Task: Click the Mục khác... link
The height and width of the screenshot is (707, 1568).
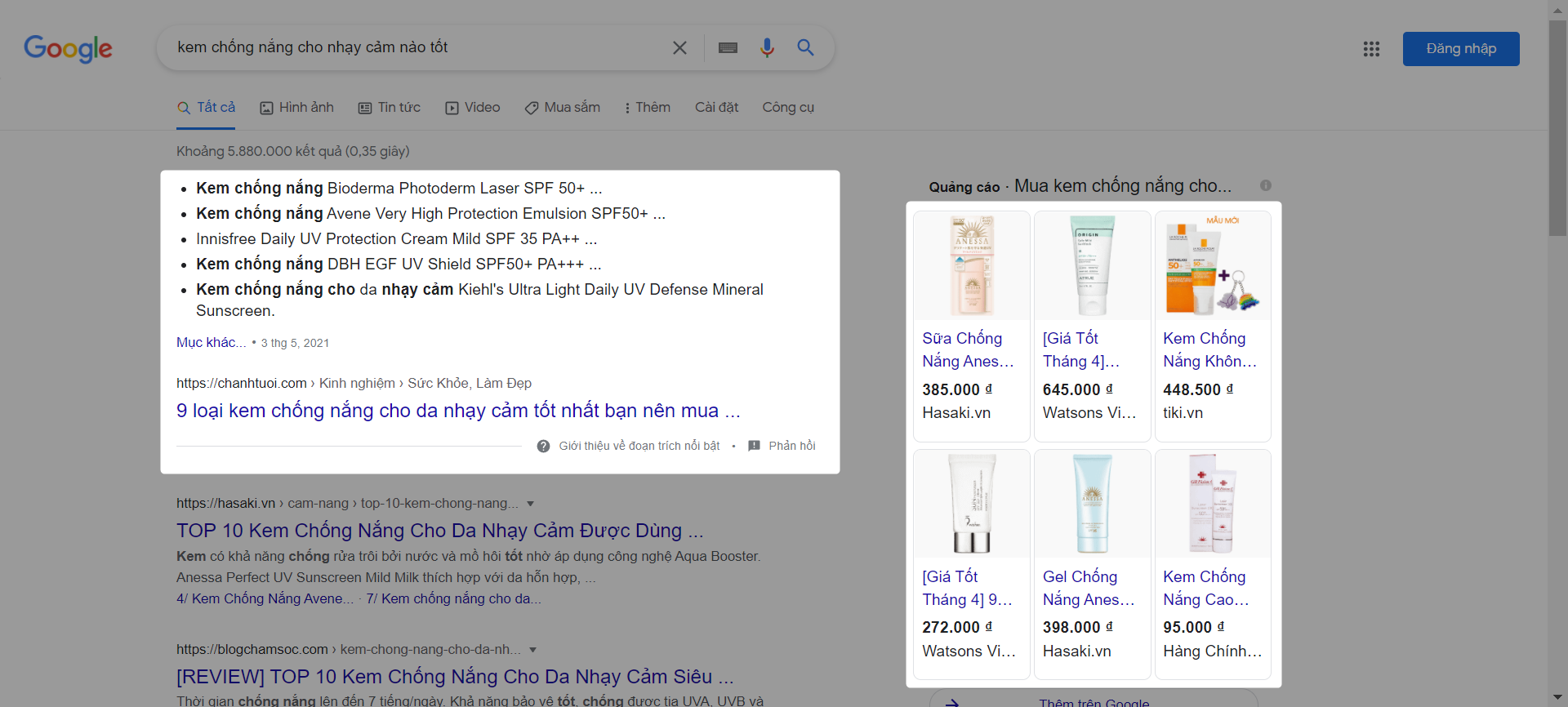Action: coord(212,343)
